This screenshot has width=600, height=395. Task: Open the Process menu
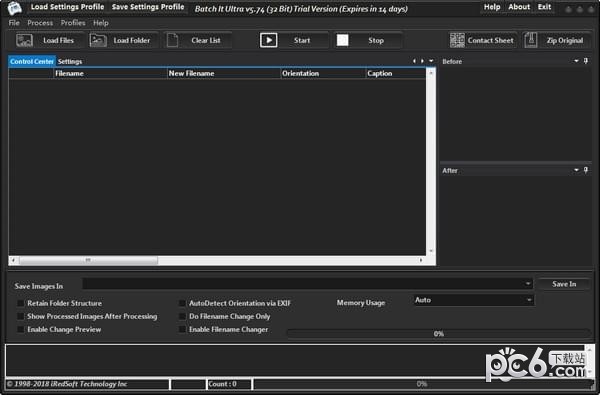click(x=40, y=23)
